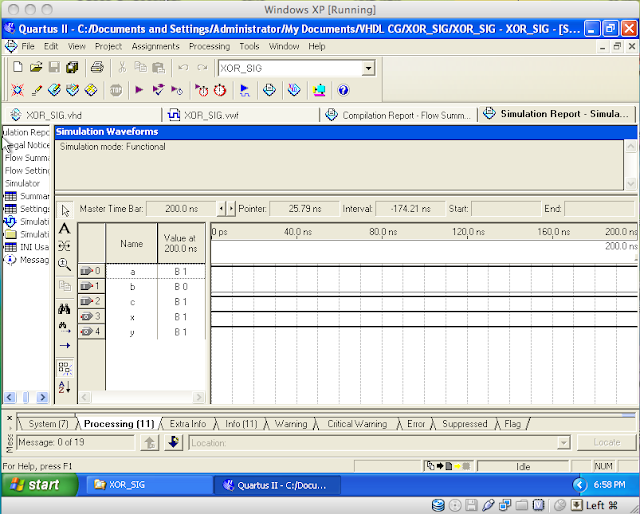Select the Zoom tool magnifier
Viewport: 640px width, 514px height.
pyautogui.click(x=65, y=265)
